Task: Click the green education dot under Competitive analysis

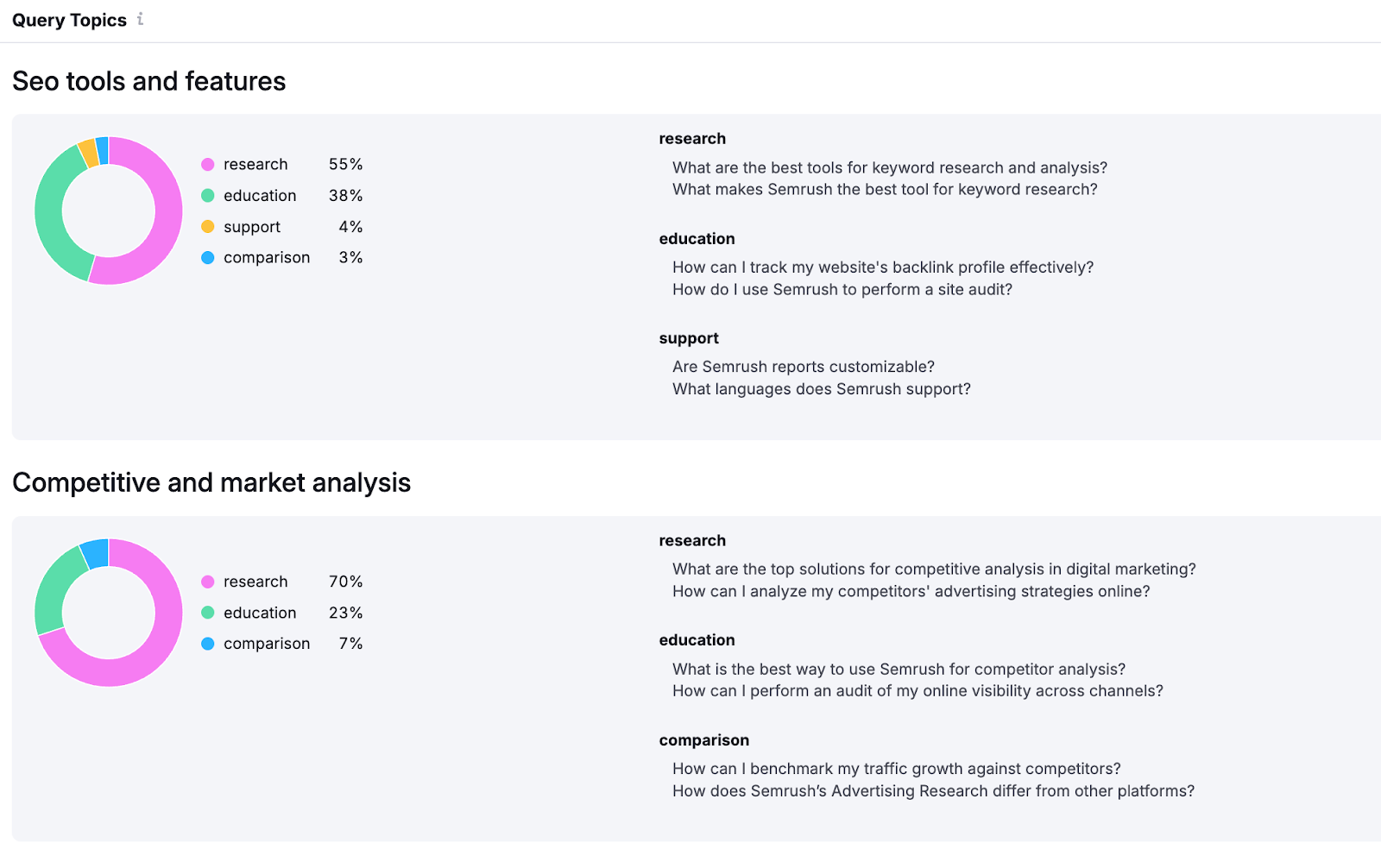Action: click(208, 613)
